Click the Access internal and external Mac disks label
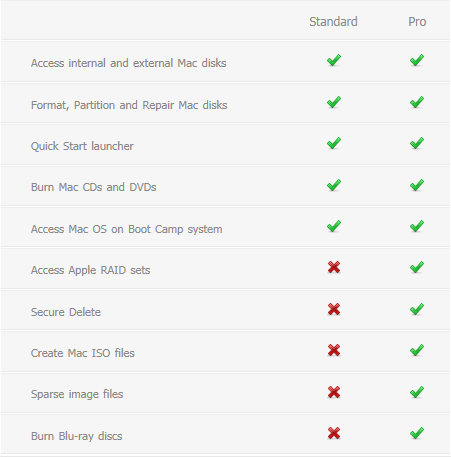Viewport: 451px width, 457px height. [x=129, y=63]
